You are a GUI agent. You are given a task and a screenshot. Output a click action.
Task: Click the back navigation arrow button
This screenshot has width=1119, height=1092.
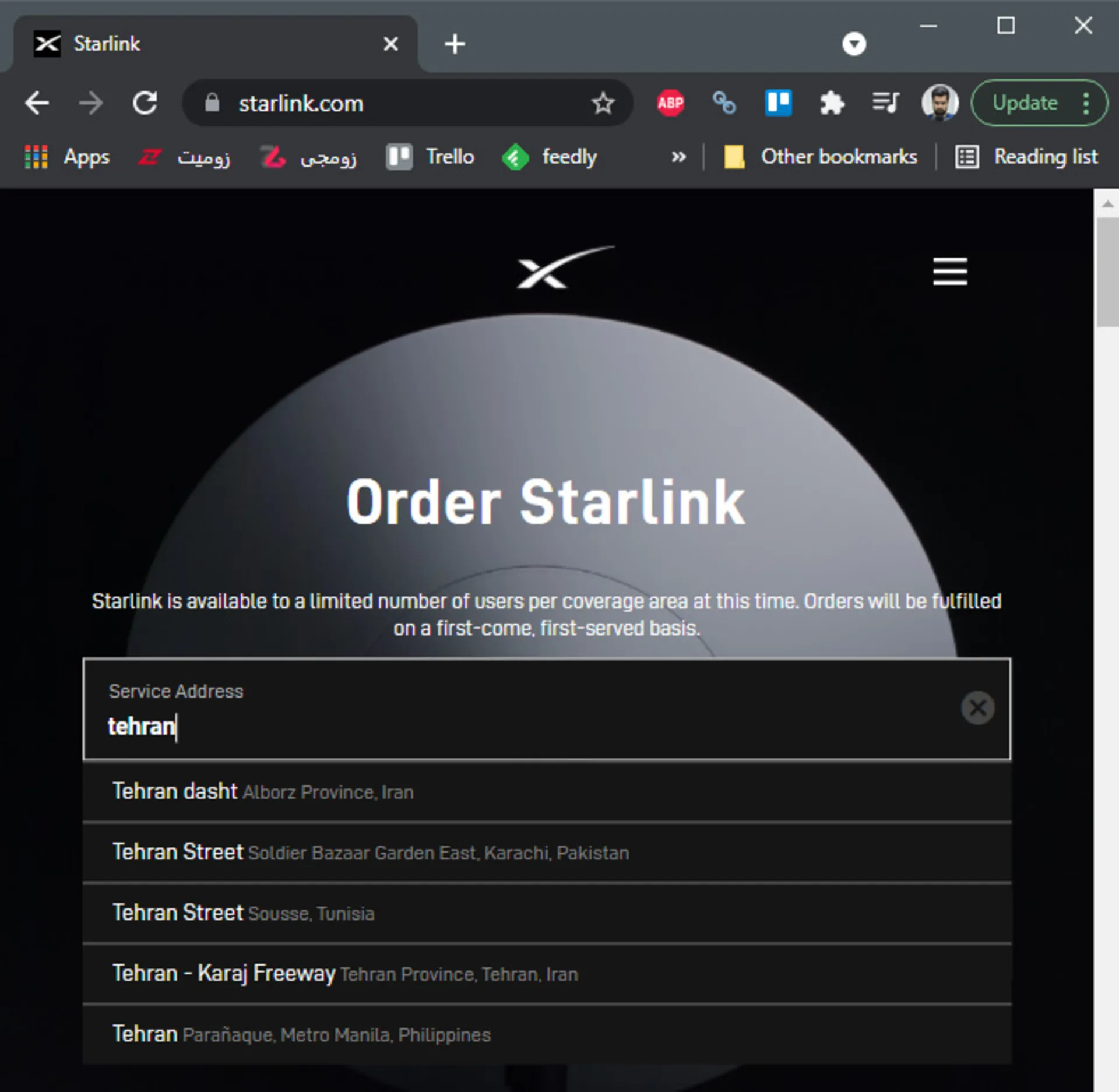point(38,104)
